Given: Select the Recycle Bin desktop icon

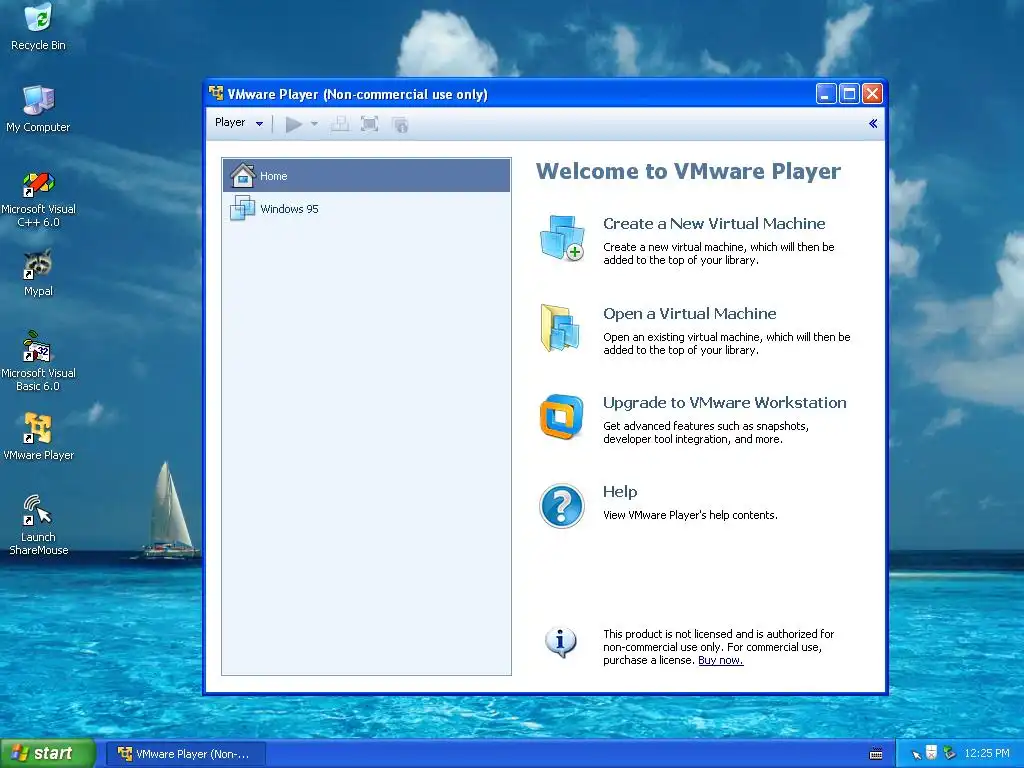Looking at the screenshot, I should (38, 27).
